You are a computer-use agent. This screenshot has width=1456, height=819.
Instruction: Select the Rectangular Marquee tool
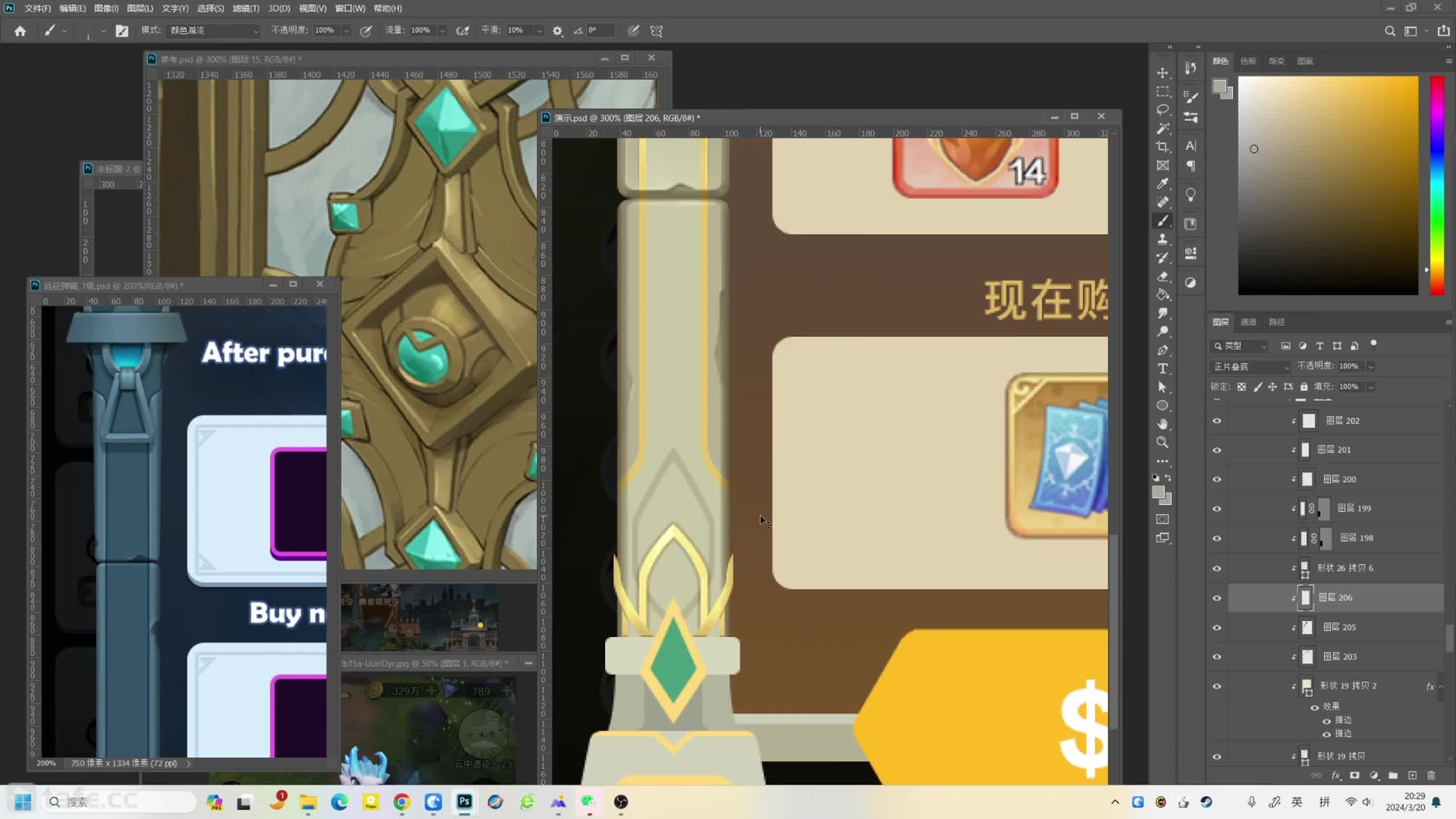pos(1163,92)
